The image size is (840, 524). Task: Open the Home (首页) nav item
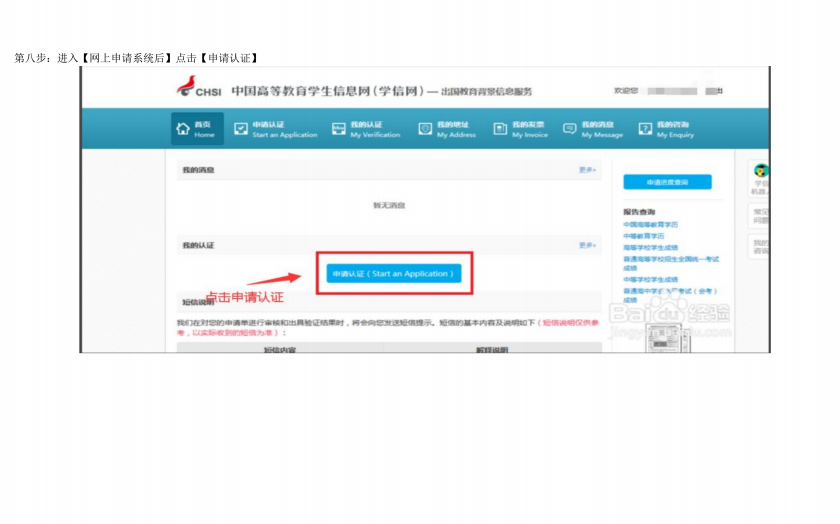(x=197, y=129)
